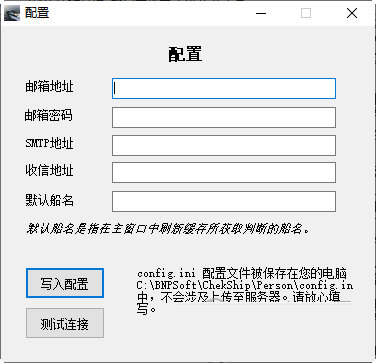Activate the 默认船名 input box
Viewport: 376px width, 363px height.
pyautogui.click(x=224, y=201)
